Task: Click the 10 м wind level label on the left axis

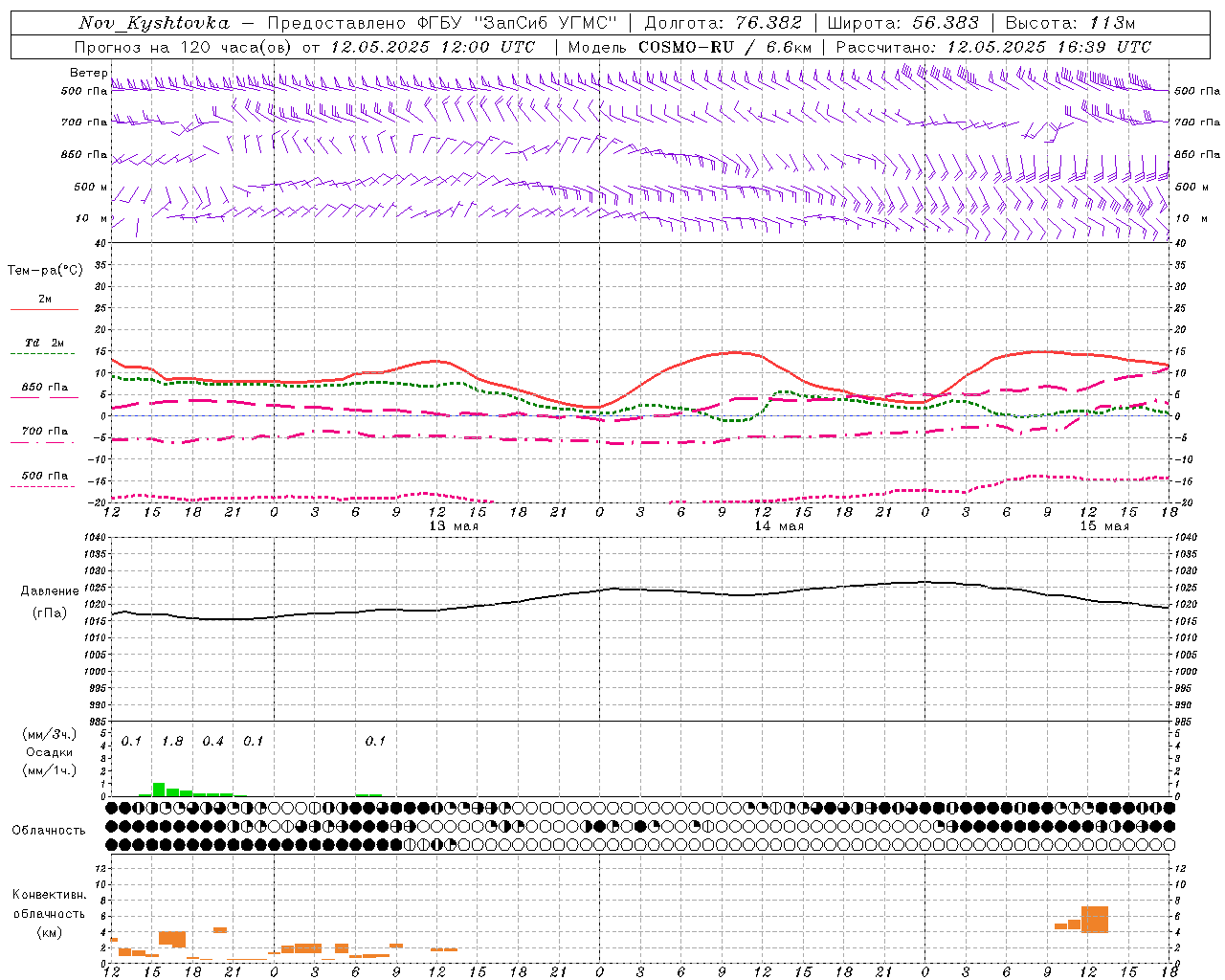Action: tap(92, 218)
